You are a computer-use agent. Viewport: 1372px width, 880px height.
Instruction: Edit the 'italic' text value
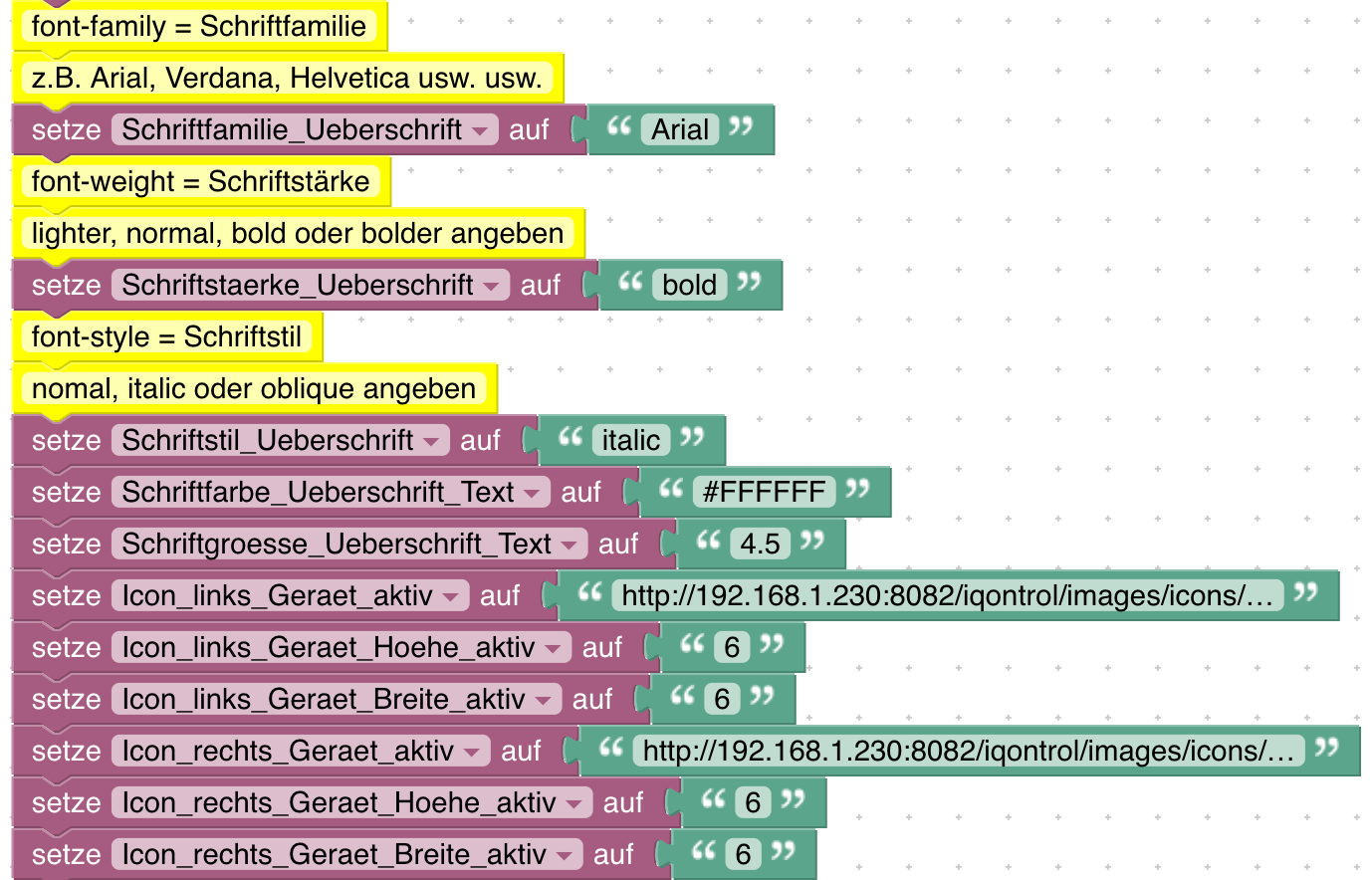coord(631,440)
